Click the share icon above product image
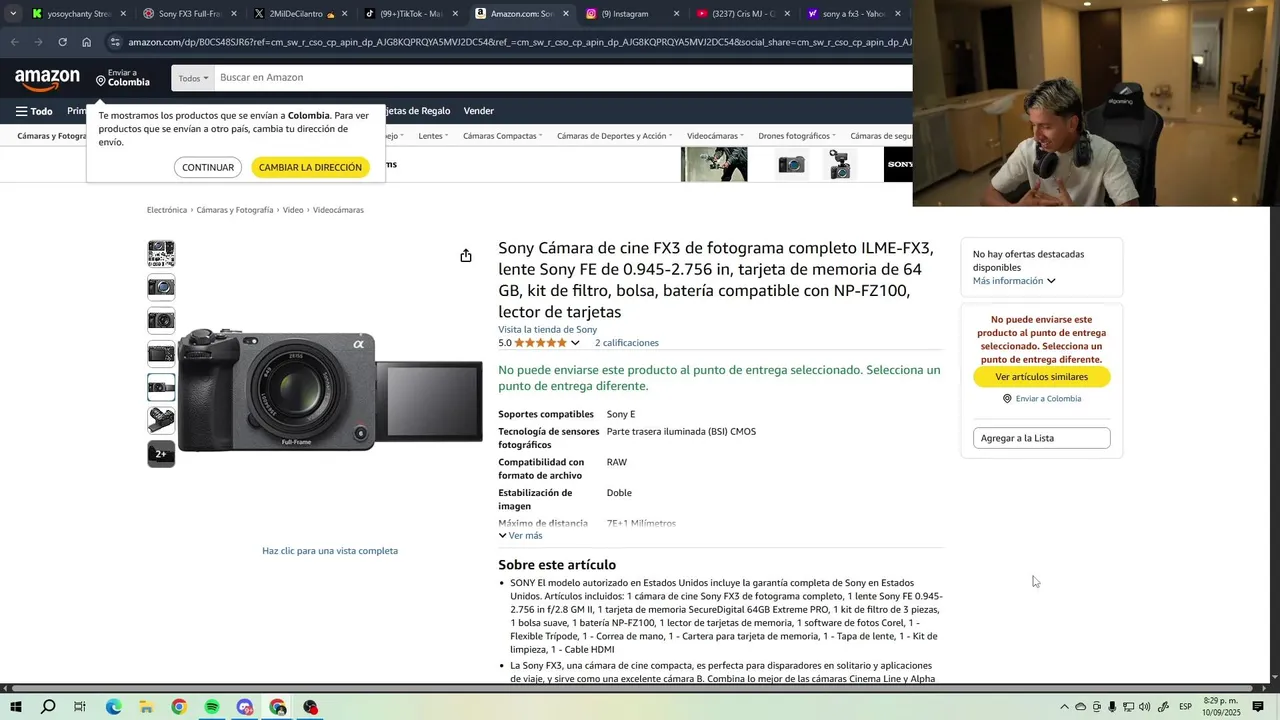1280x720 pixels. (466, 256)
